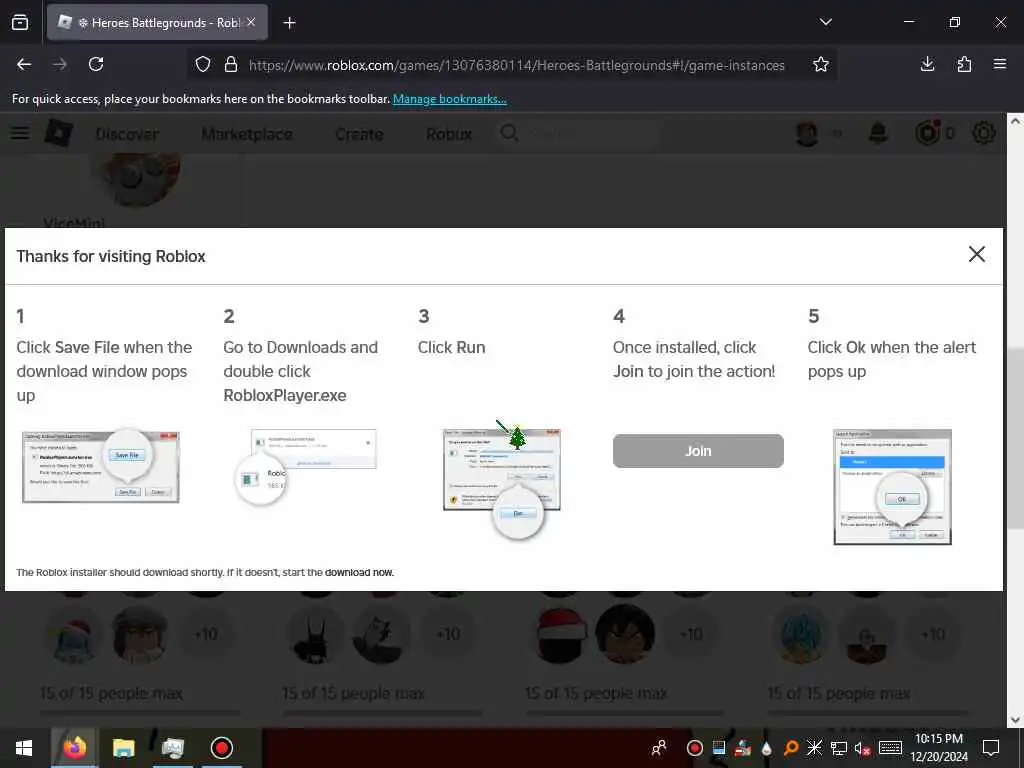
Task: Click the orange magnifier tray icon
Action: [791, 748]
